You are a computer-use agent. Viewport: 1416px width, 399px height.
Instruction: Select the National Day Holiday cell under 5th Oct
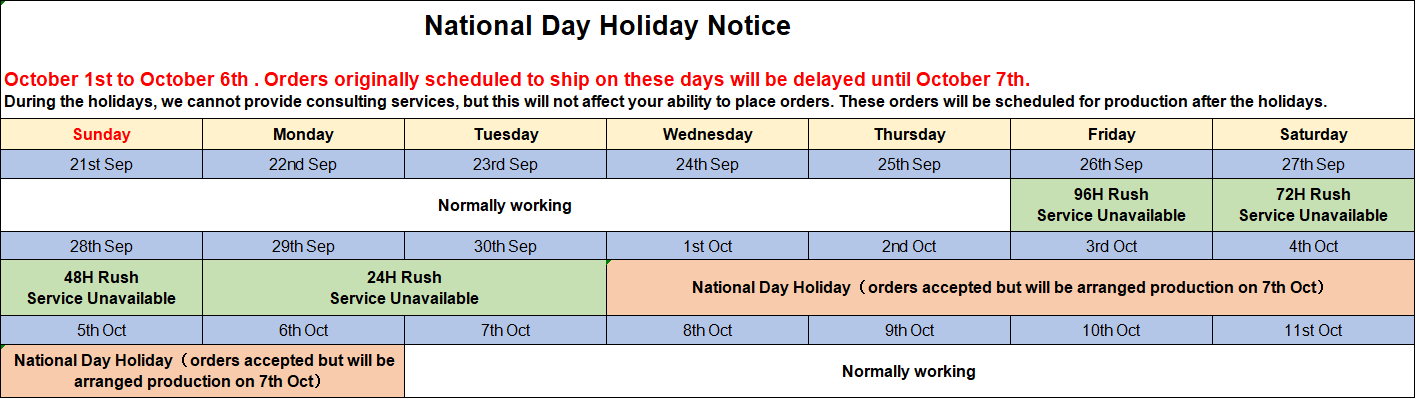(203, 371)
